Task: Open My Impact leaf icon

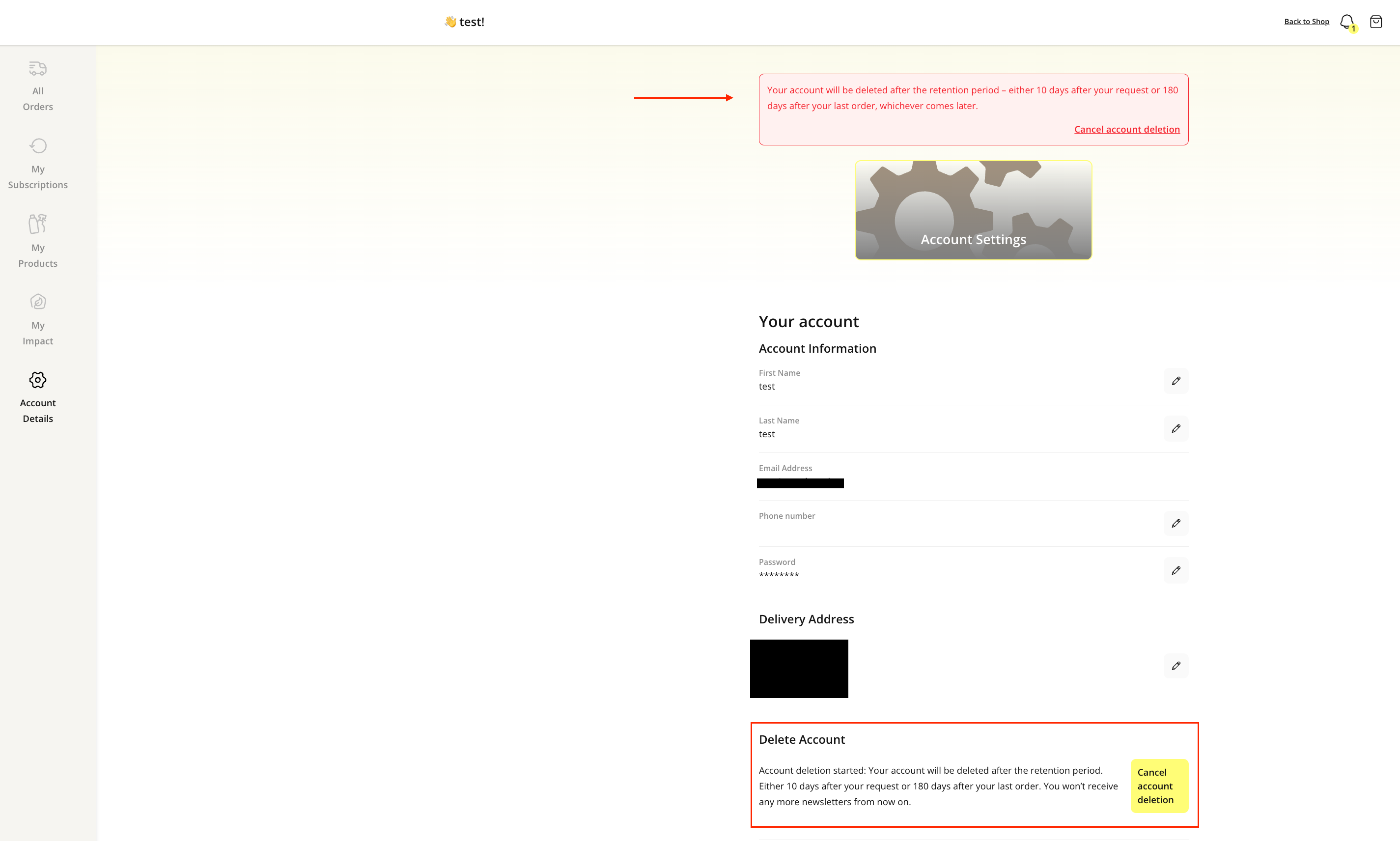Action: (37, 302)
